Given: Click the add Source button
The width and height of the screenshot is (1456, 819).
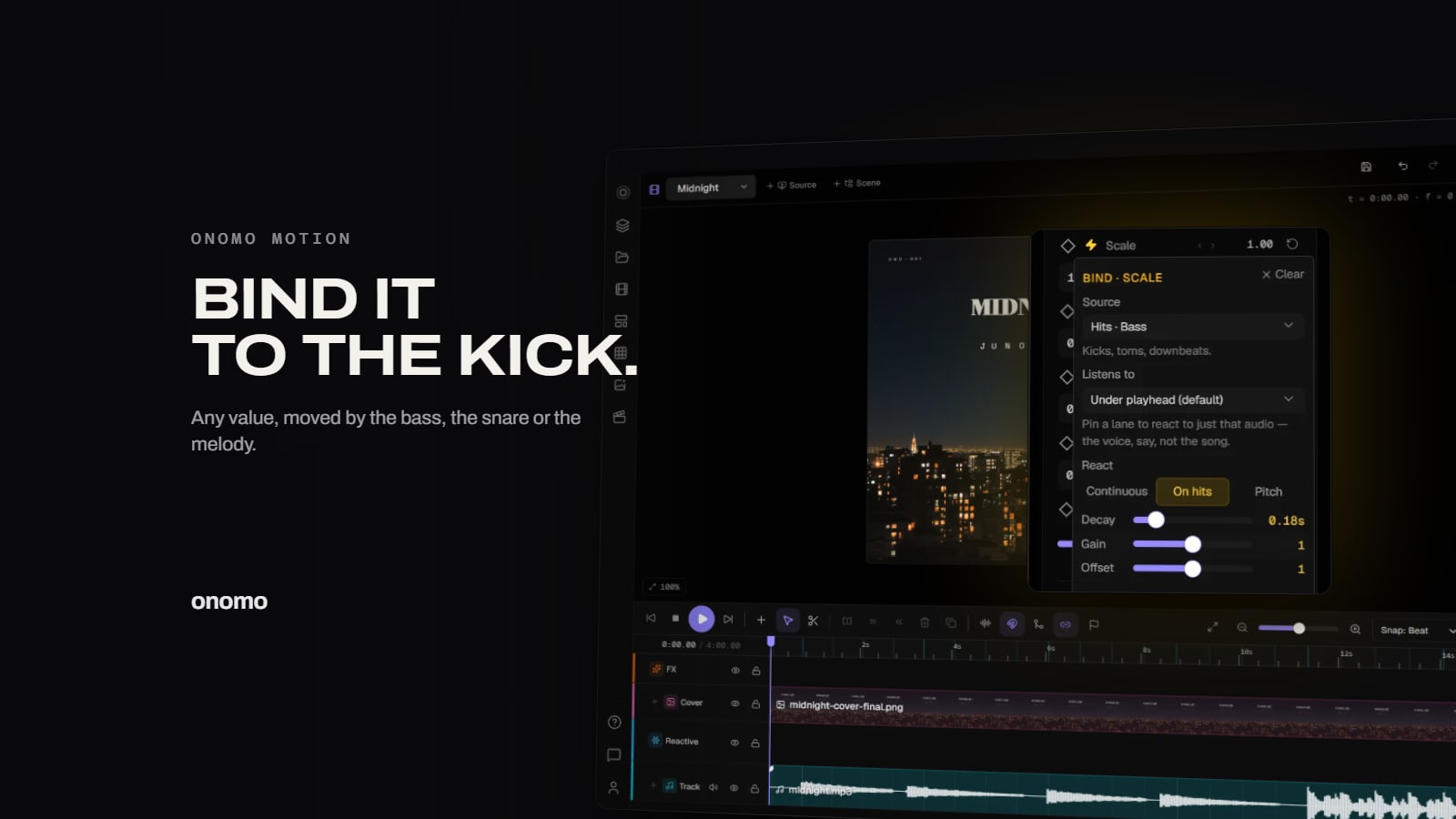Looking at the screenshot, I should click(x=792, y=185).
